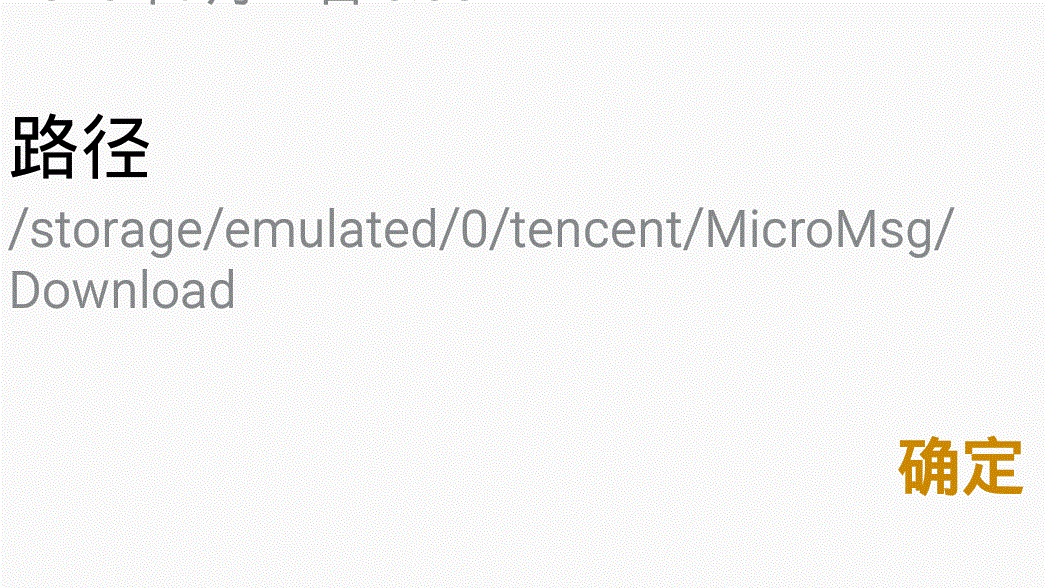Click the slash between "tencent" and "MicroMsg"
The height and width of the screenshot is (588, 1046).
click(694, 229)
